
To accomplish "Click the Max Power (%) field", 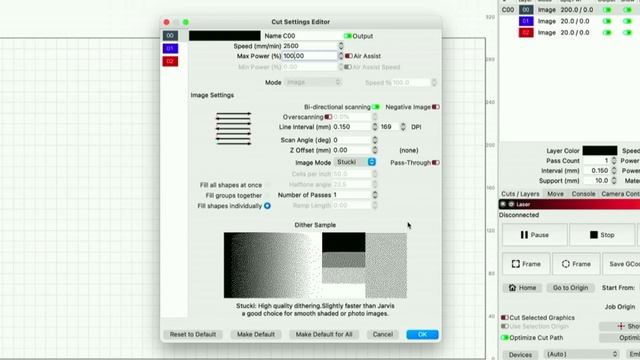I will [310, 56].
